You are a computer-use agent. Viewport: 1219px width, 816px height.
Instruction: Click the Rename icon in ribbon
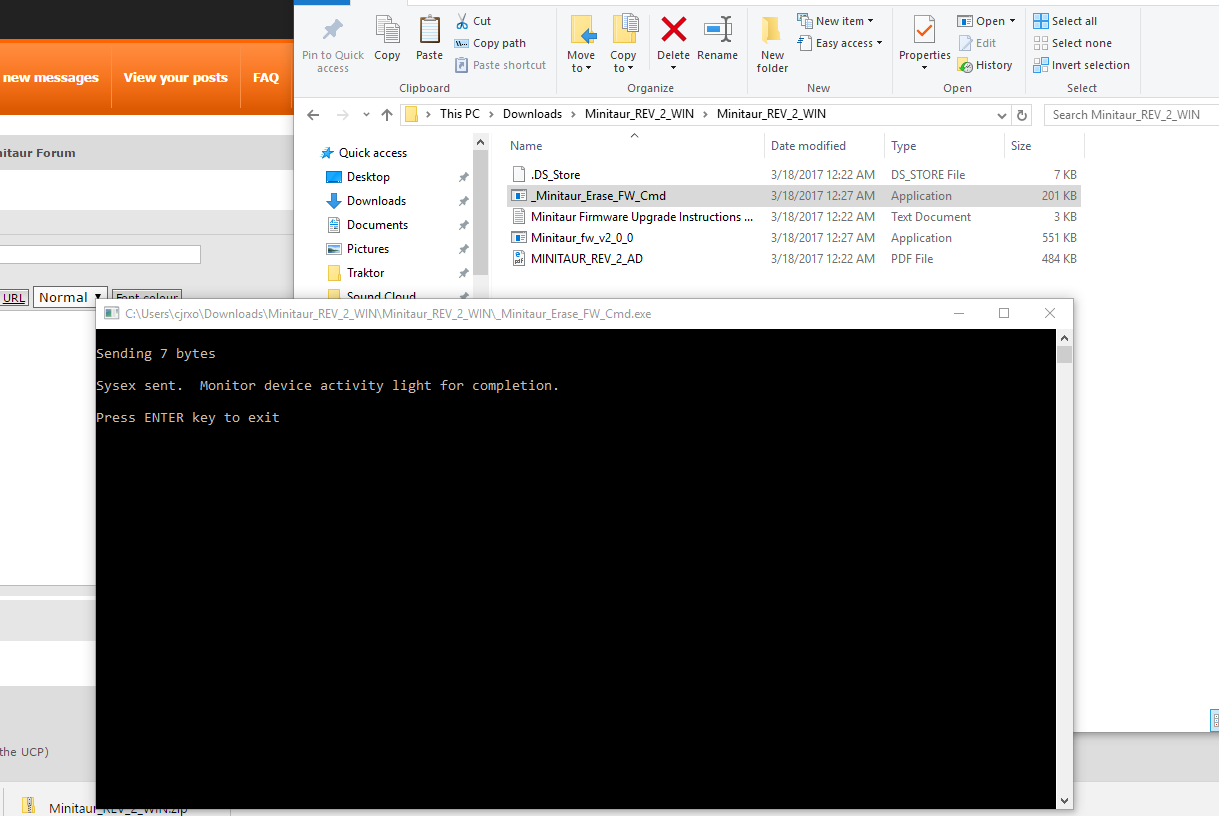click(717, 32)
